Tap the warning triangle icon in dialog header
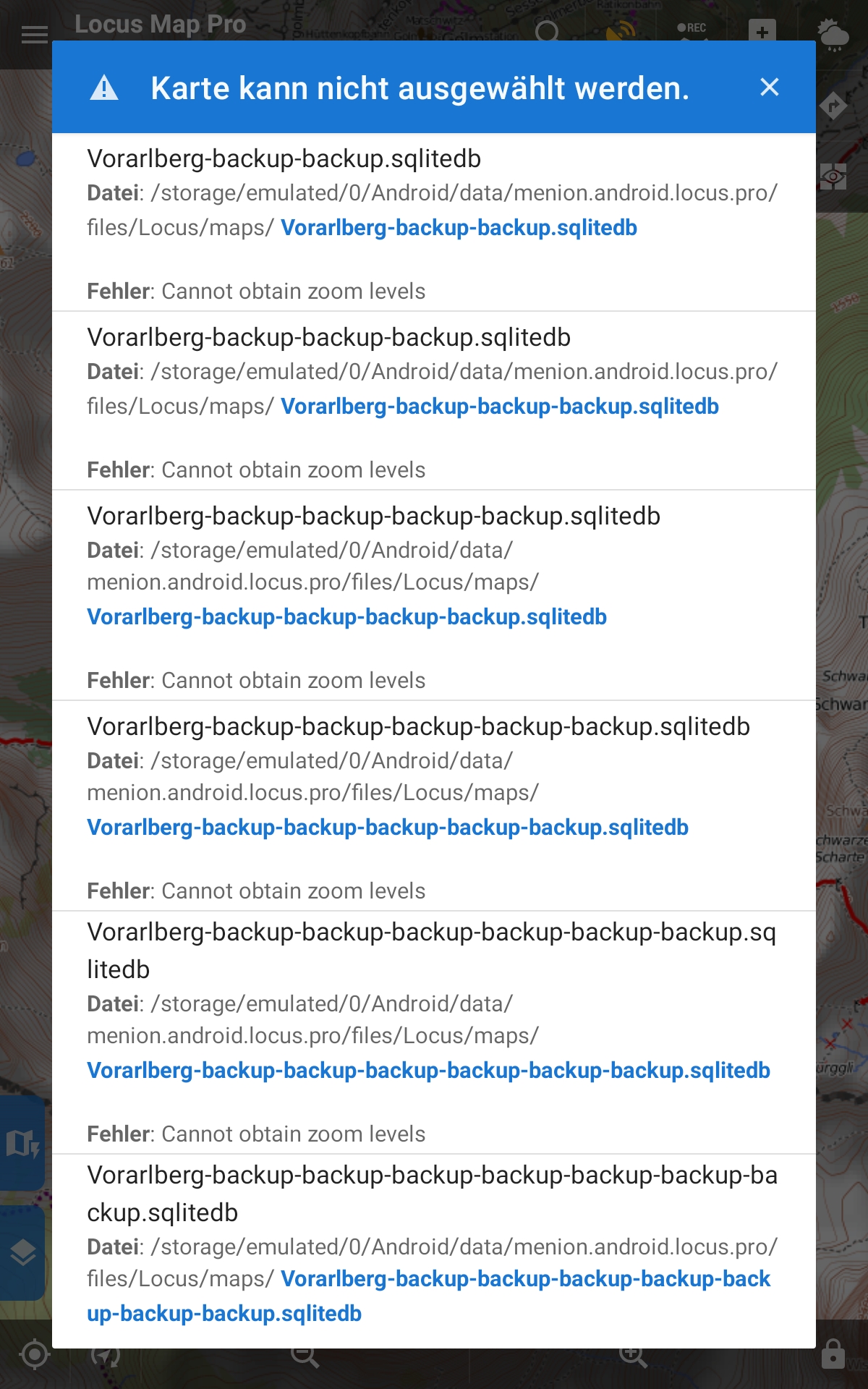This screenshot has width=868, height=1389. (x=104, y=88)
